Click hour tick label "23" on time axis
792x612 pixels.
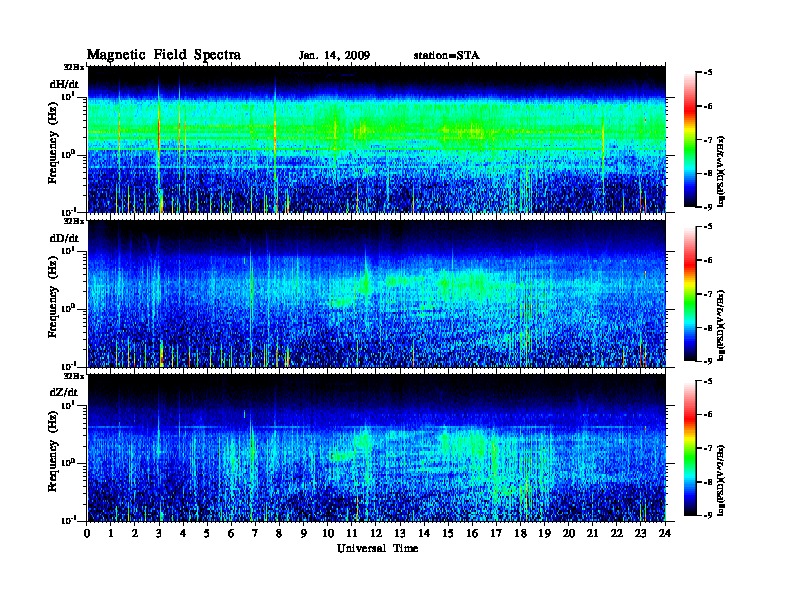click(641, 533)
